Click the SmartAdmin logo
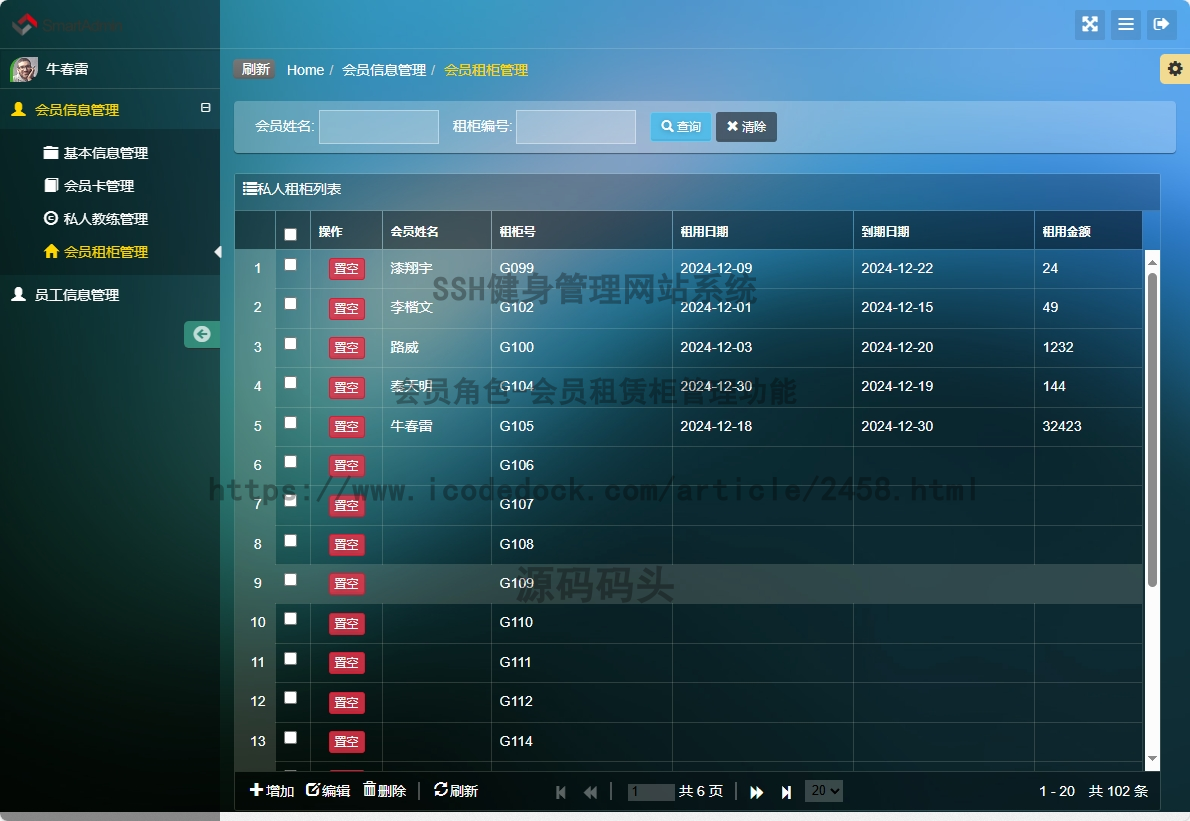Viewport: 1190px width, 821px height. [x=66, y=25]
